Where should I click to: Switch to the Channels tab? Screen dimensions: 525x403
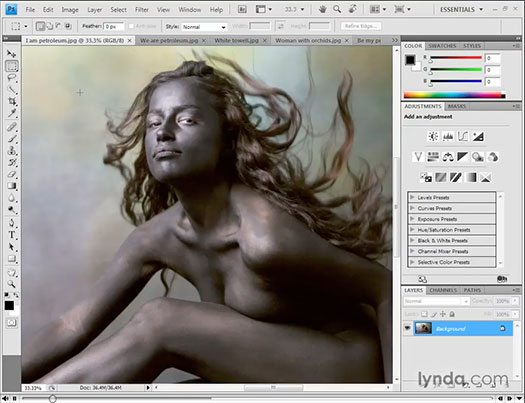443,290
